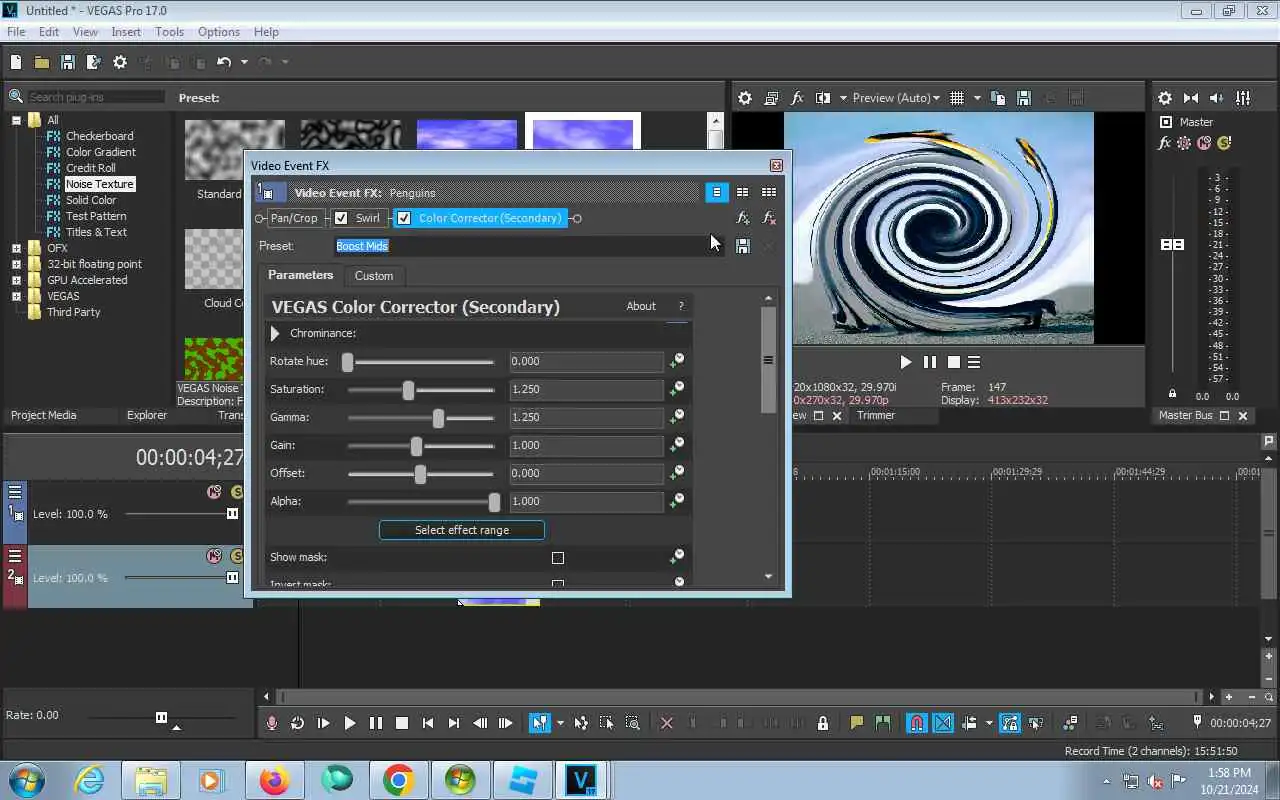Expand the VEGAS folder

coord(16,296)
